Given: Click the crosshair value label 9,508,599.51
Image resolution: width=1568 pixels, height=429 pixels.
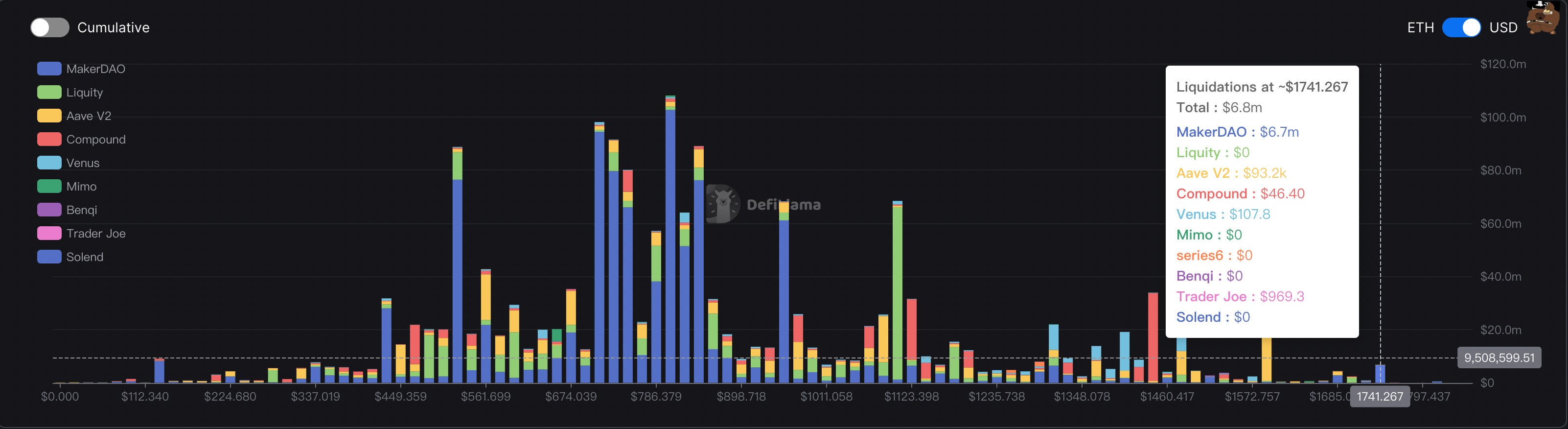Looking at the screenshot, I should tap(1499, 357).
